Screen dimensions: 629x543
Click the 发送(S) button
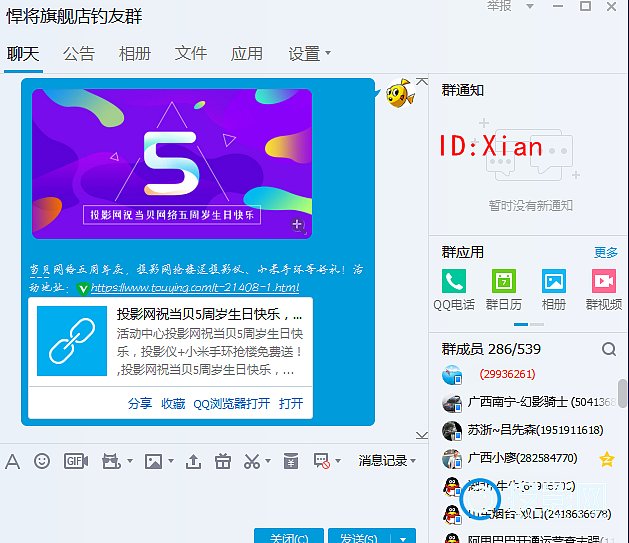[359, 536]
